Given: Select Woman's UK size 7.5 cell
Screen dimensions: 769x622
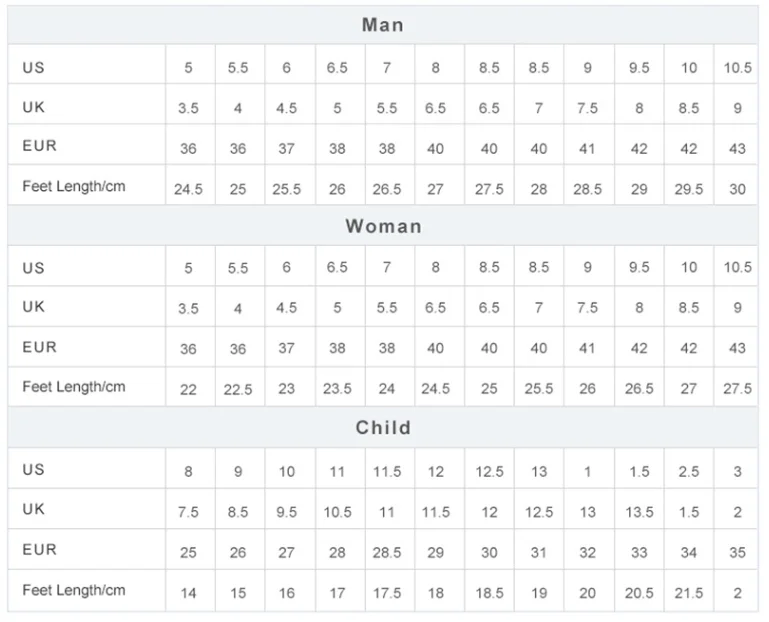Looking at the screenshot, I should click(587, 308).
